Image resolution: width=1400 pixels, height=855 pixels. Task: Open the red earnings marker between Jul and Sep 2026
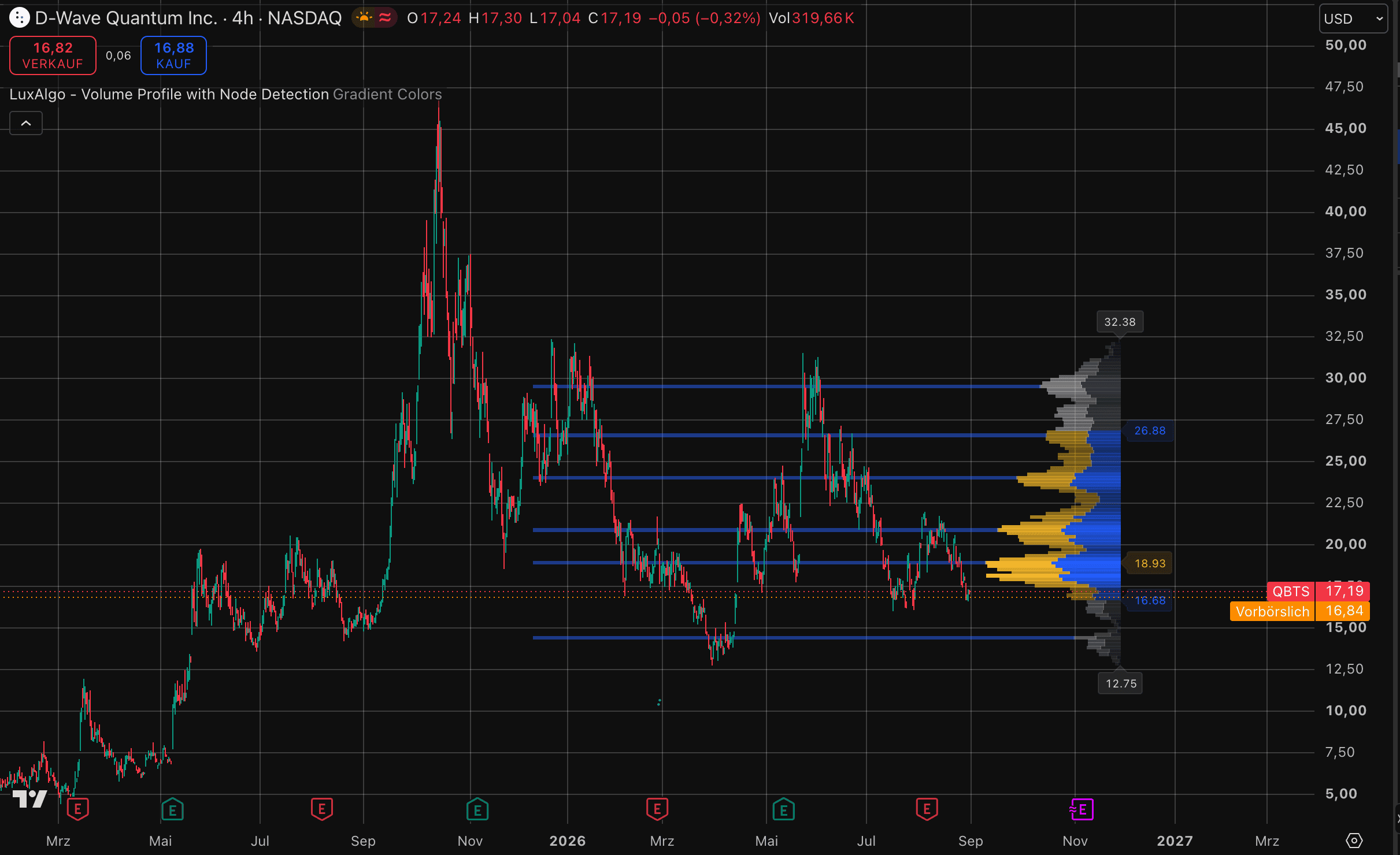tap(927, 809)
